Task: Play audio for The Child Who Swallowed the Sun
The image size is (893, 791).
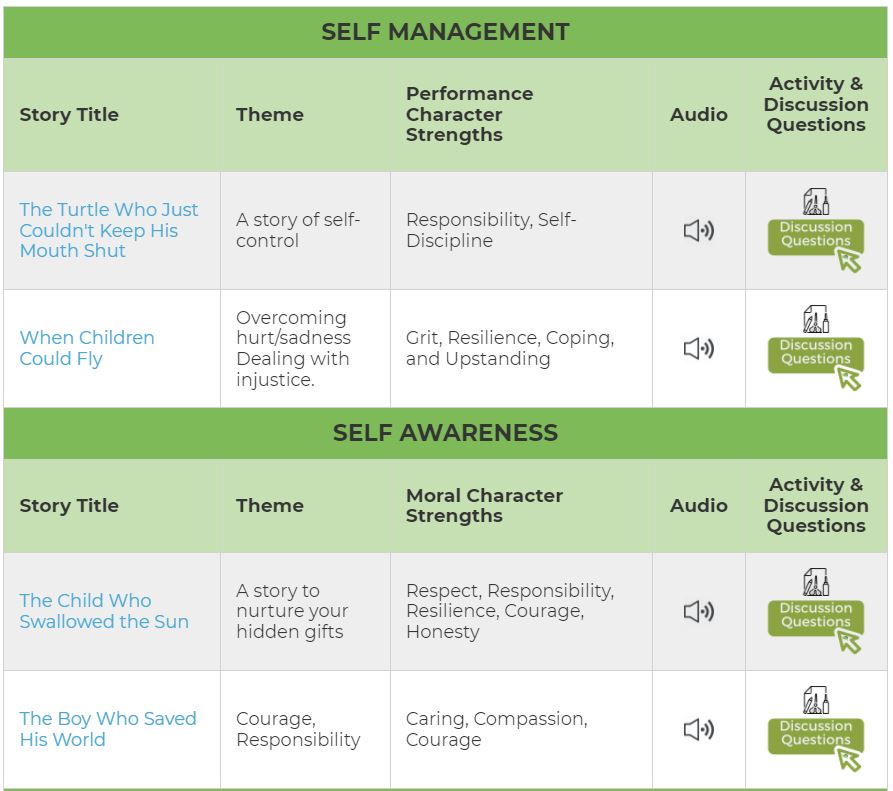Action: [698, 611]
